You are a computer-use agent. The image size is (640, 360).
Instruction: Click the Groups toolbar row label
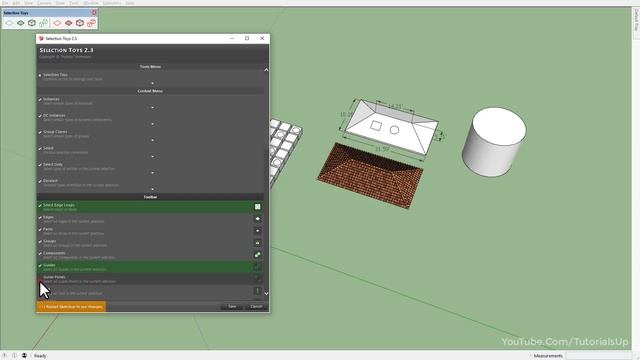[49, 241]
